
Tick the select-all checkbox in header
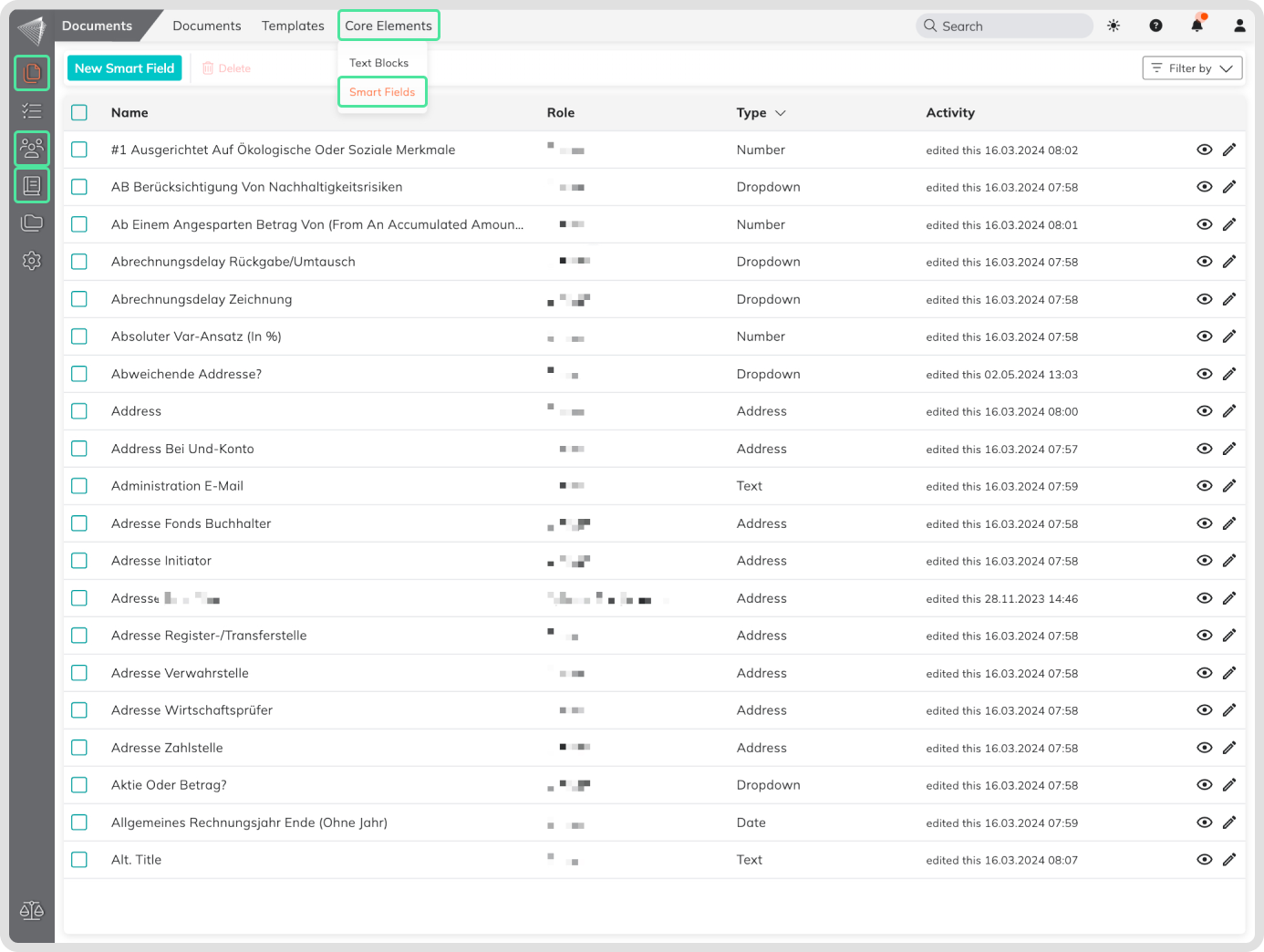pyautogui.click(x=79, y=112)
